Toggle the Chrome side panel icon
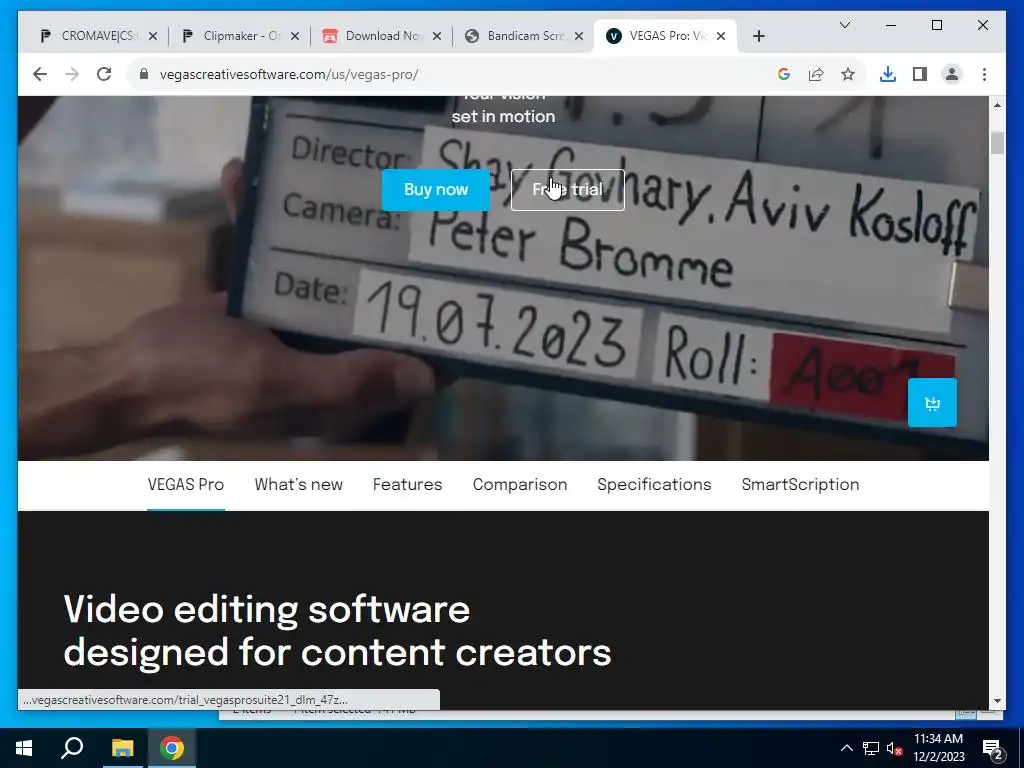This screenshot has height=768, width=1024. 920,74
